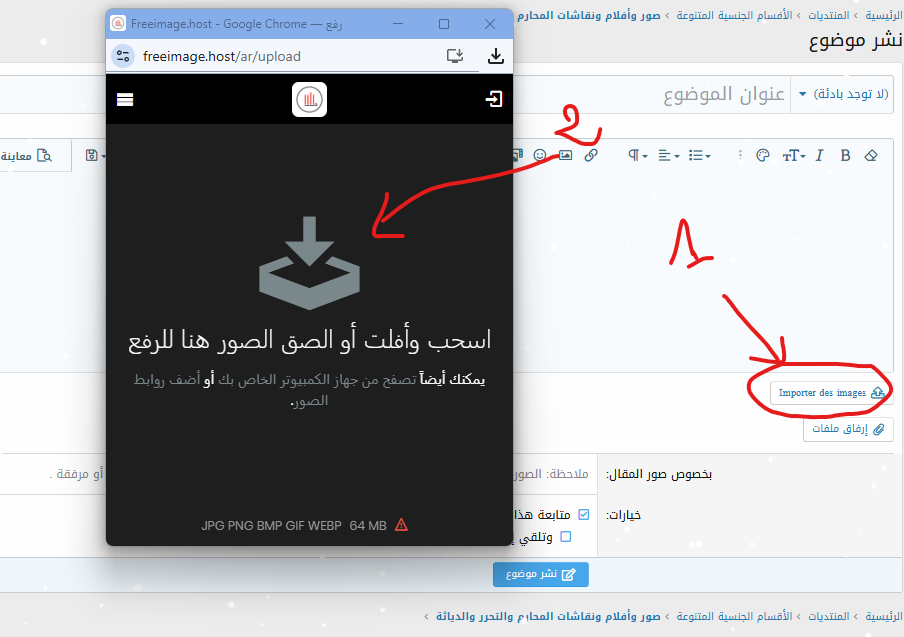Click the Freeimage.host logo icon

(310, 100)
